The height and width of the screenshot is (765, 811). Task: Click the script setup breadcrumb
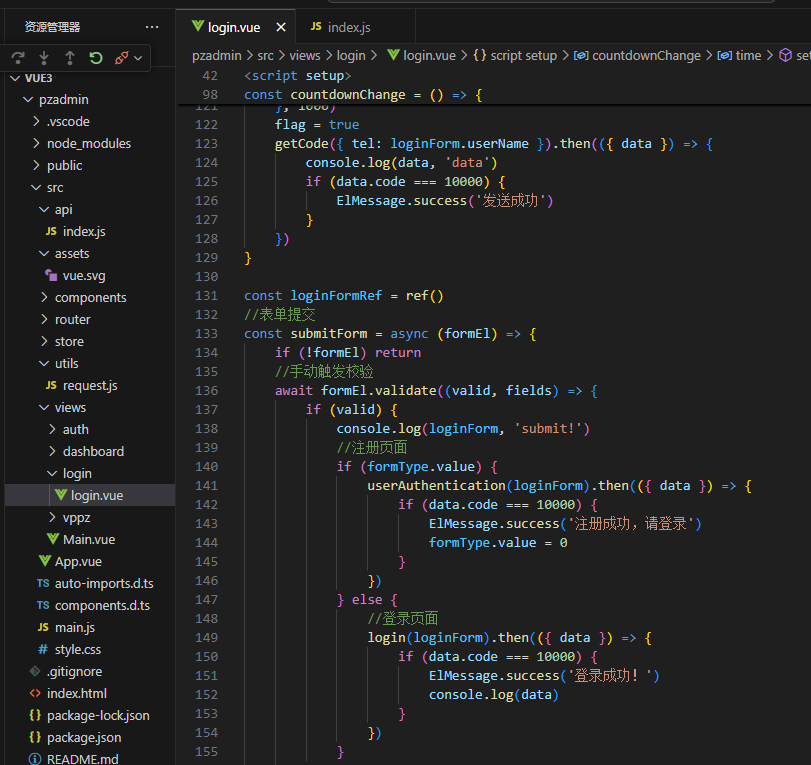pyautogui.click(x=515, y=55)
